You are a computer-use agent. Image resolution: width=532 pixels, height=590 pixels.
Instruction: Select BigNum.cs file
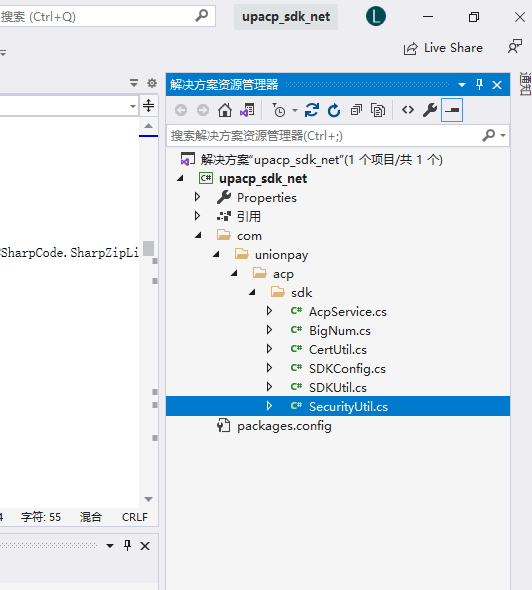click(340, 331)
